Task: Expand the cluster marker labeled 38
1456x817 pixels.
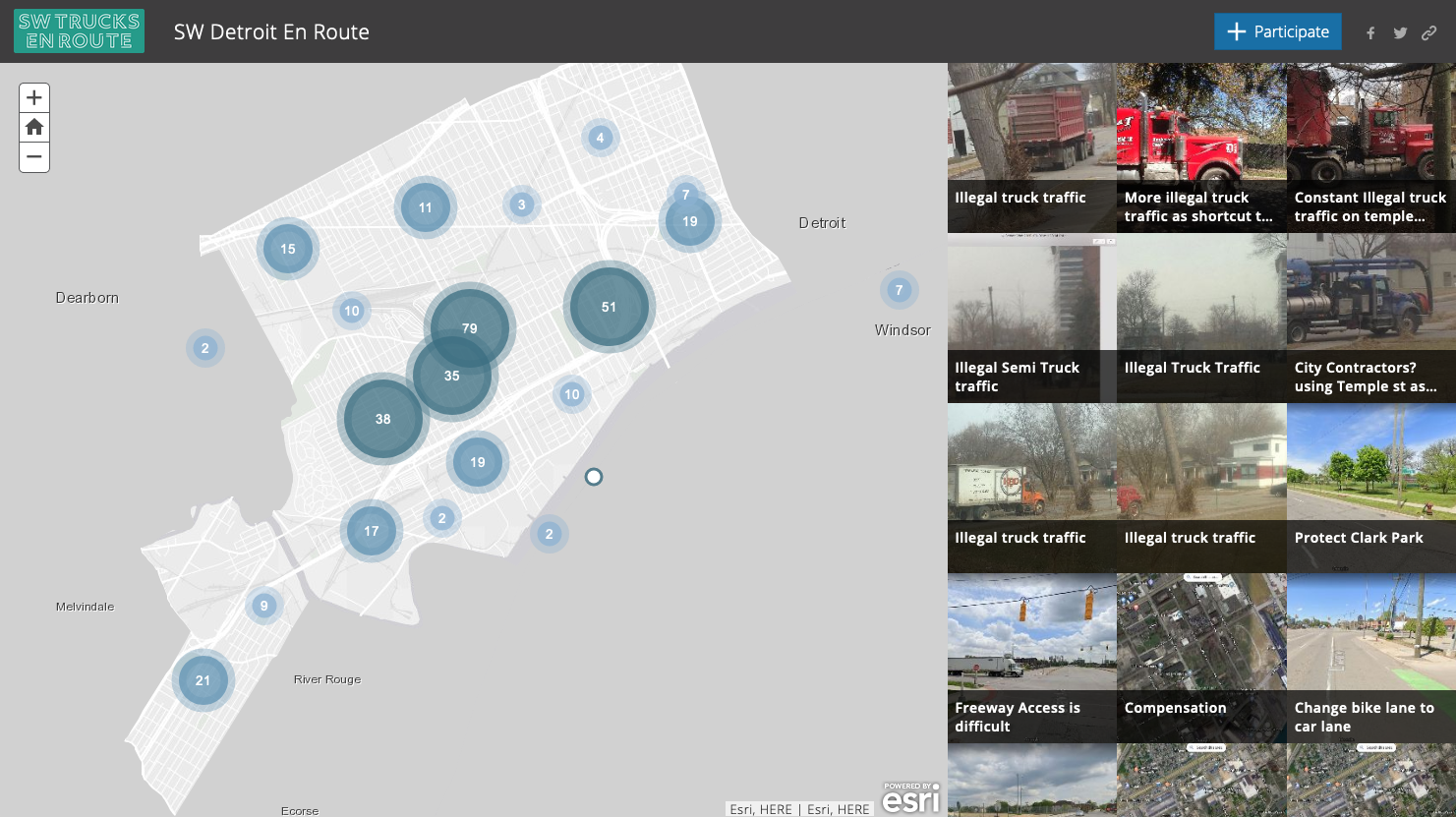Action: (x=382, y=419)
